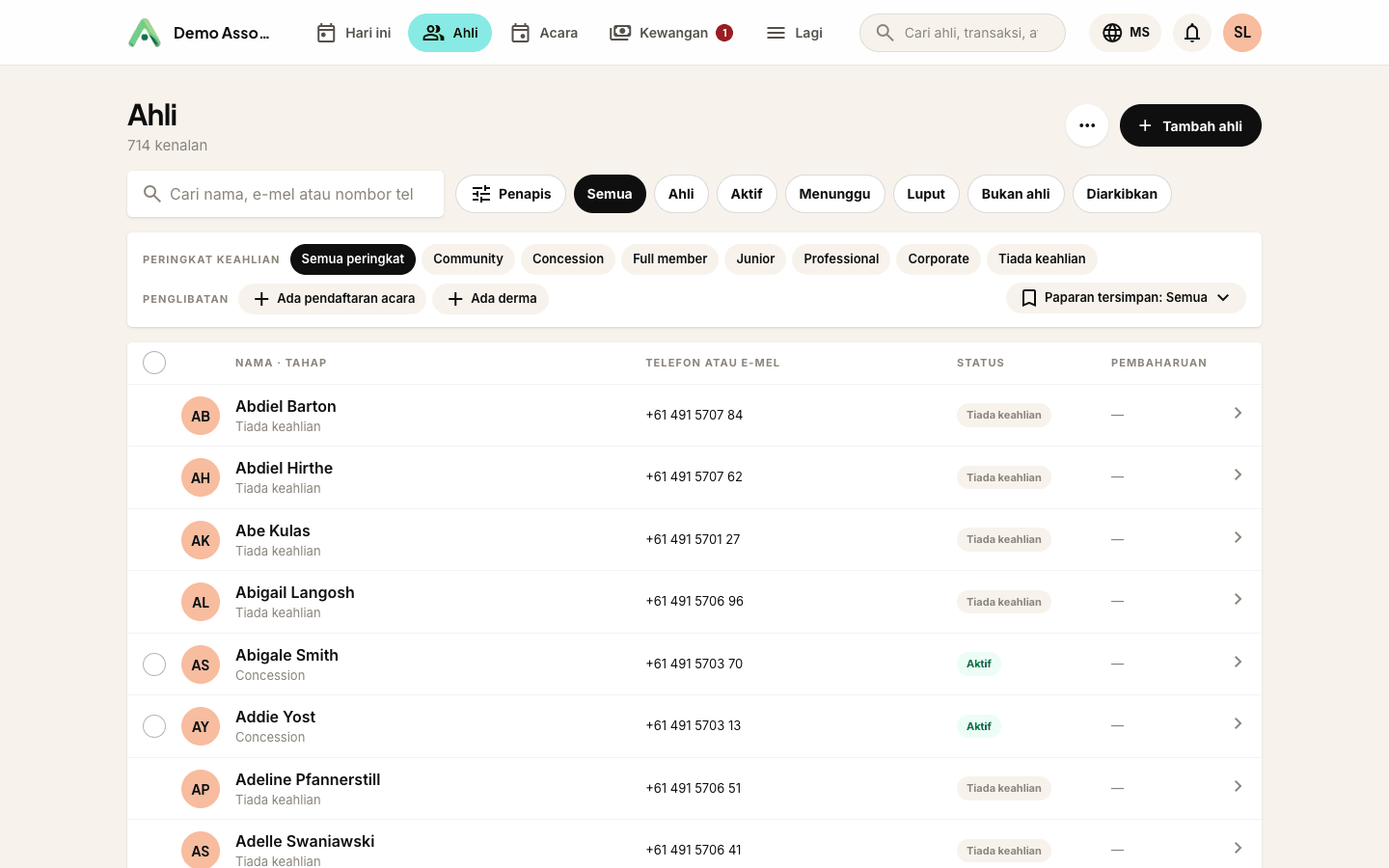Switch to the Acara tab
1389x868 pixels.
pos(544,33)
